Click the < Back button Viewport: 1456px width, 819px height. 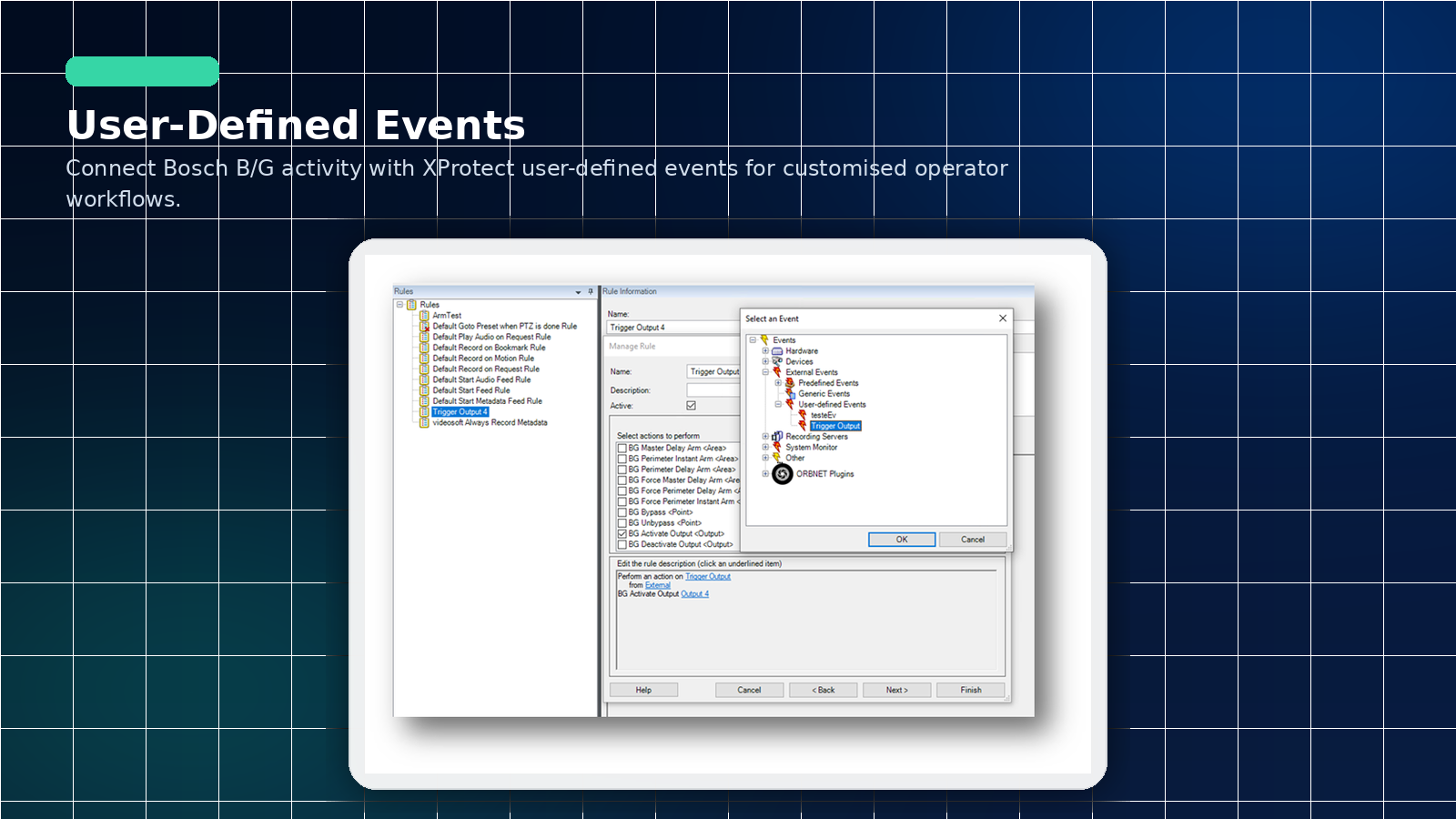824,690
